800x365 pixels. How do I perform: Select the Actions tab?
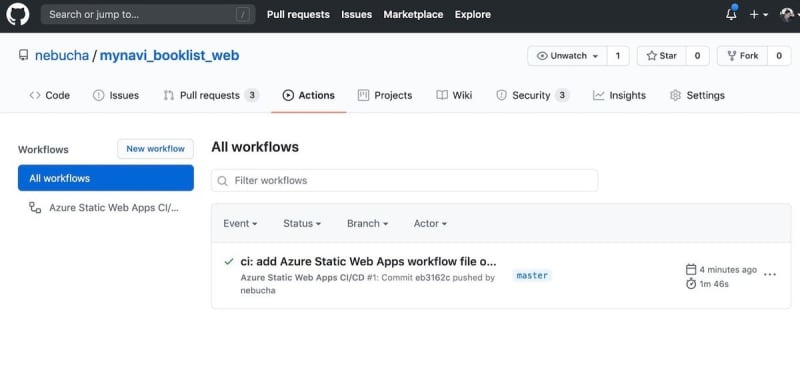tap(309, 95)
